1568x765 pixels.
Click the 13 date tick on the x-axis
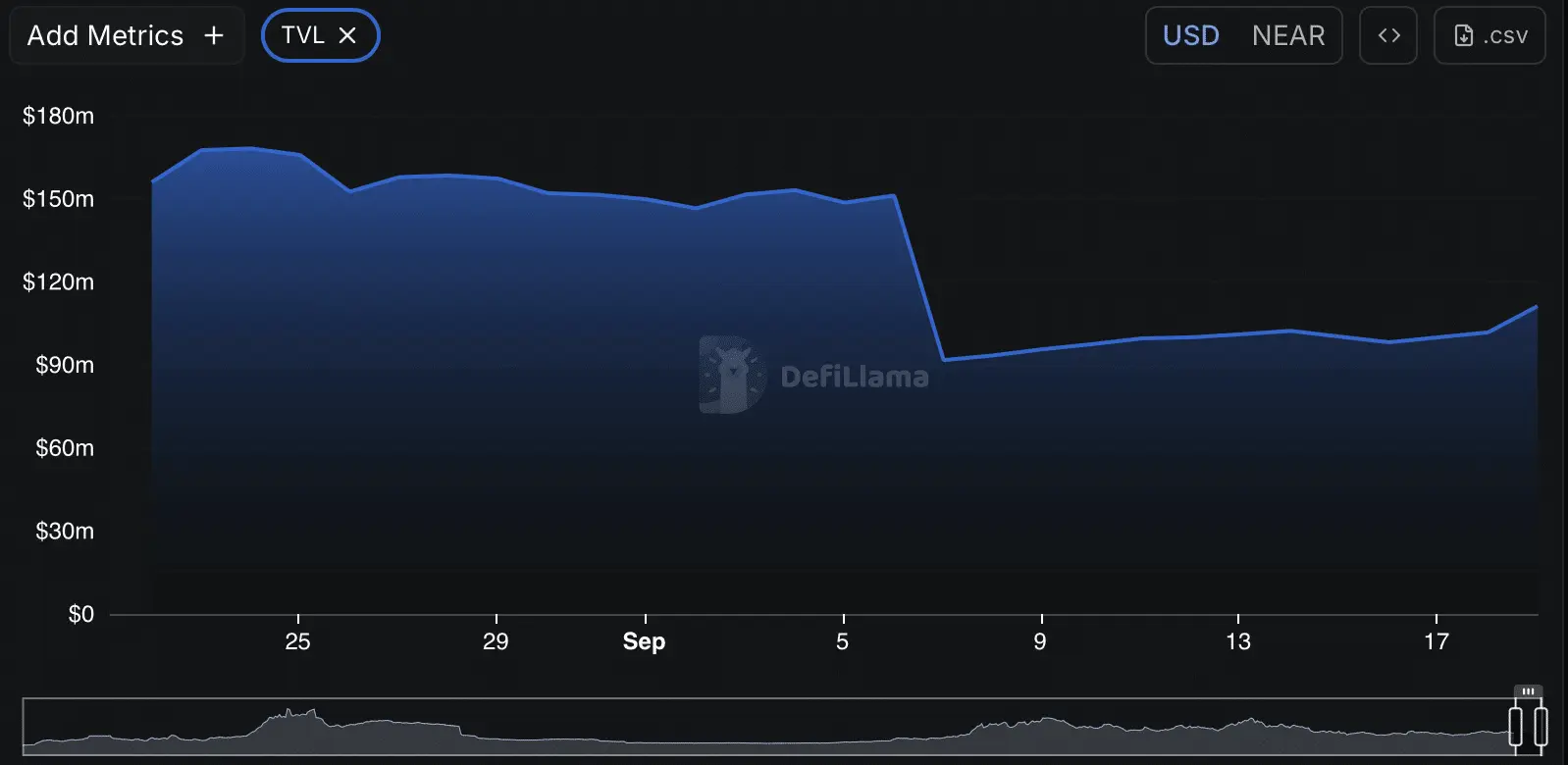(1238, 641)
